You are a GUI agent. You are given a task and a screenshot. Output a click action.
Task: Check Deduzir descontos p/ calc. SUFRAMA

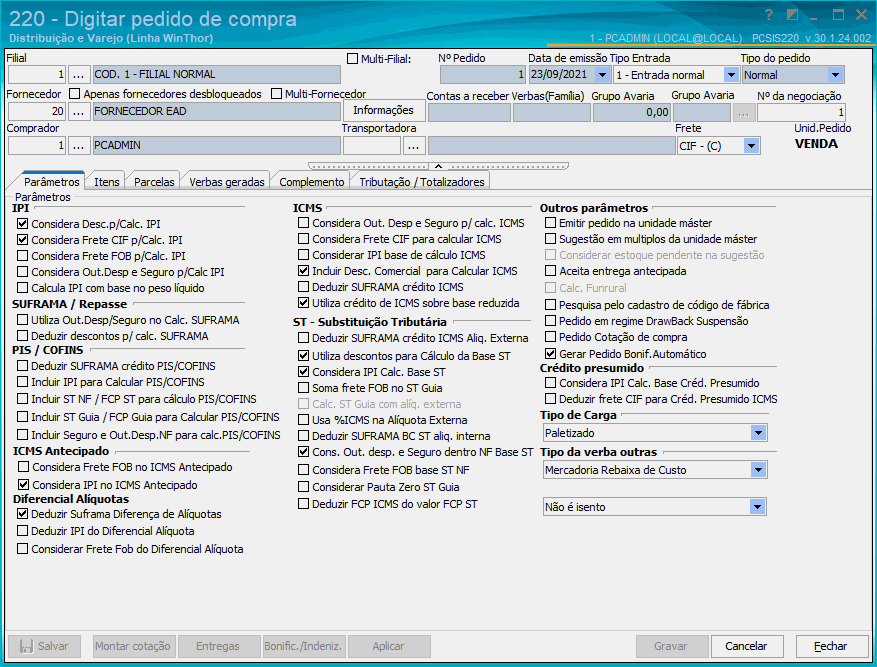point(22,336)
